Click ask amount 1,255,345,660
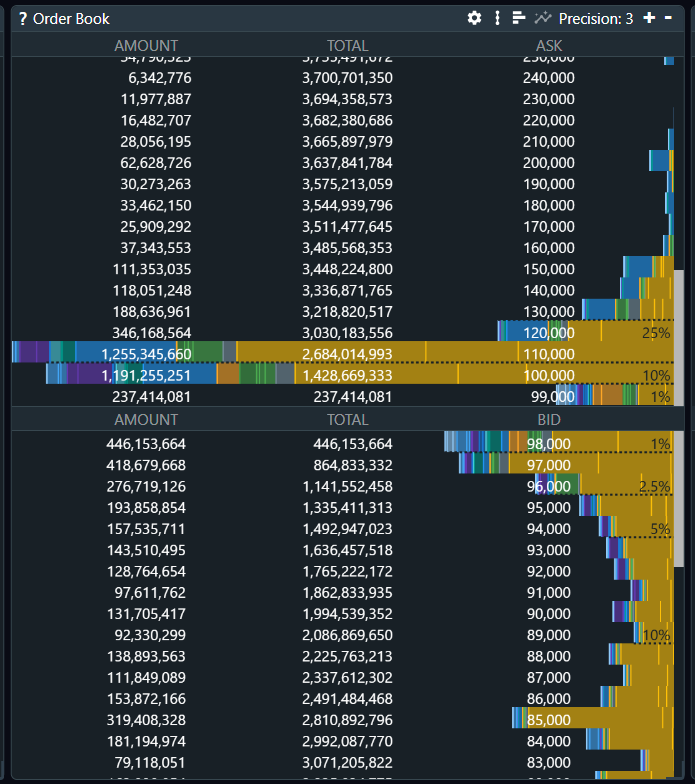695x784 pixels. (146, 354)
